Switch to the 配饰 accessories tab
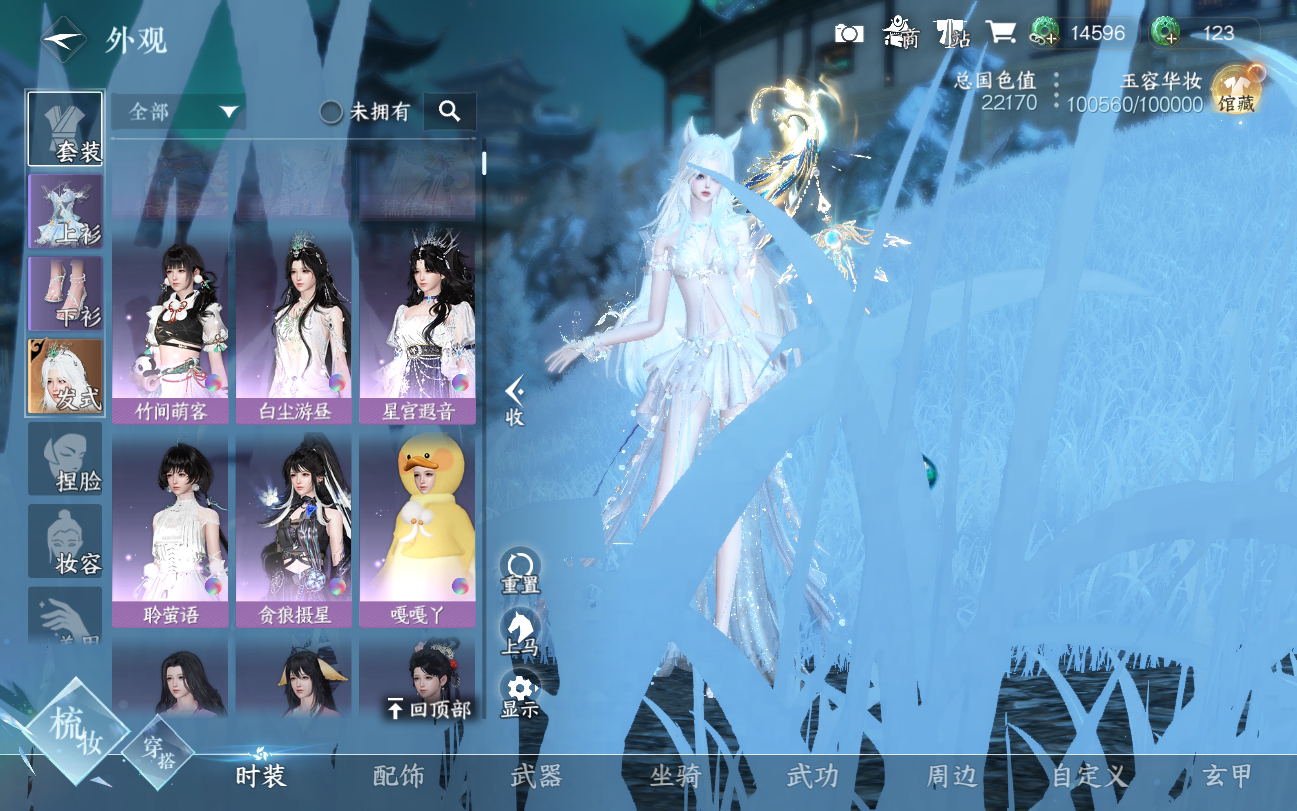The width and height of the screenshot is (1297, 811). 399,776
